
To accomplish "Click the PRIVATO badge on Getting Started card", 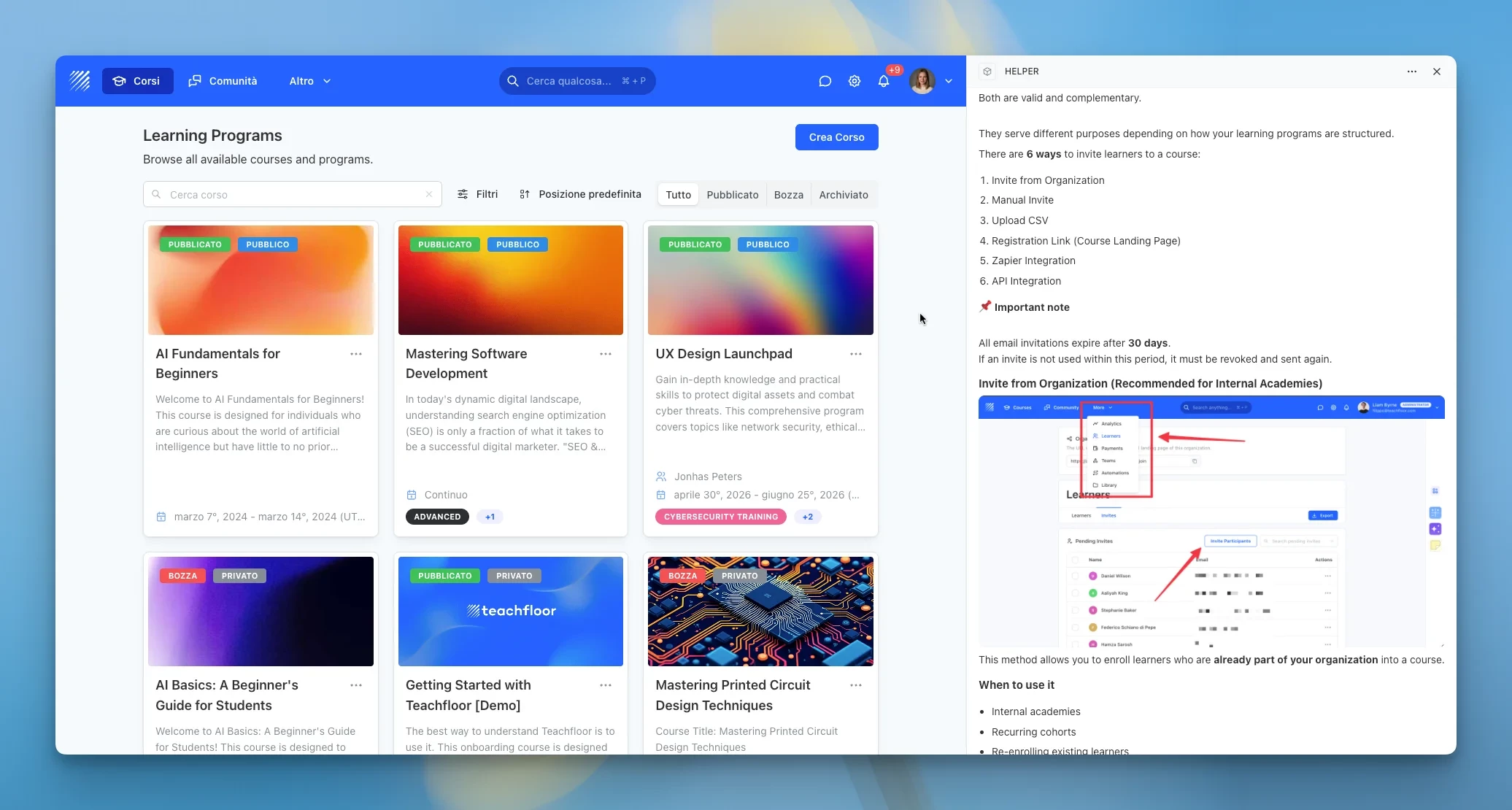I will click(x=514, y=576).
